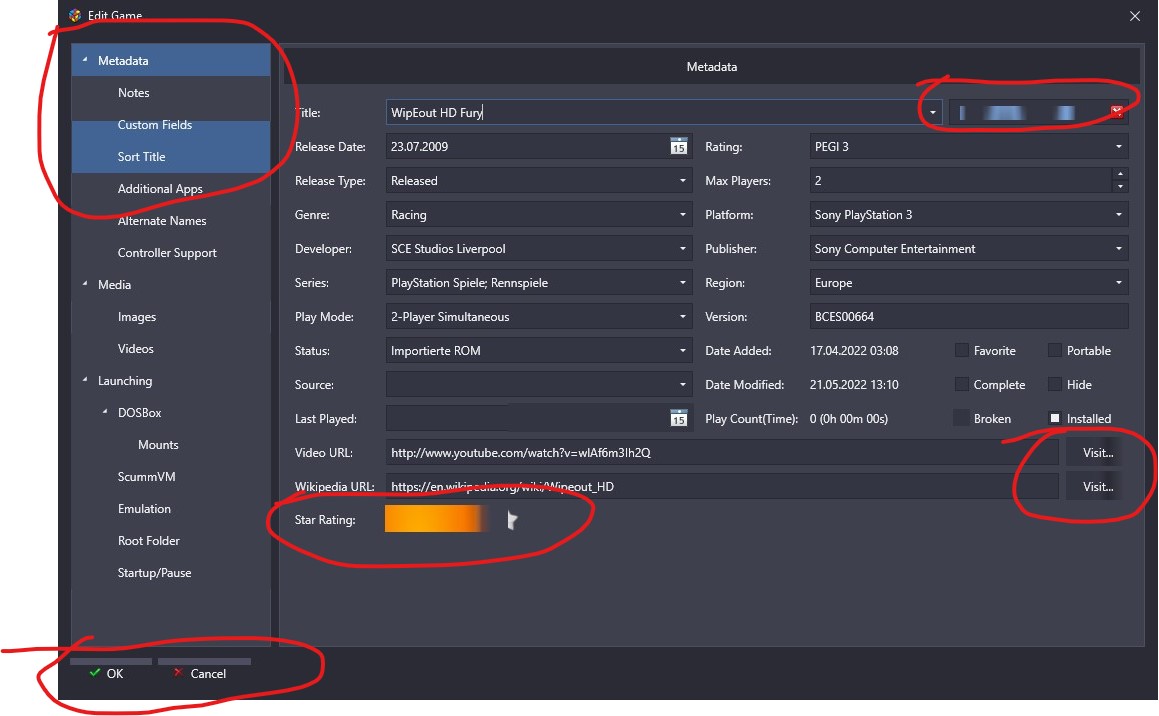Confirm changes with the OK button

(x=111, y=672)
